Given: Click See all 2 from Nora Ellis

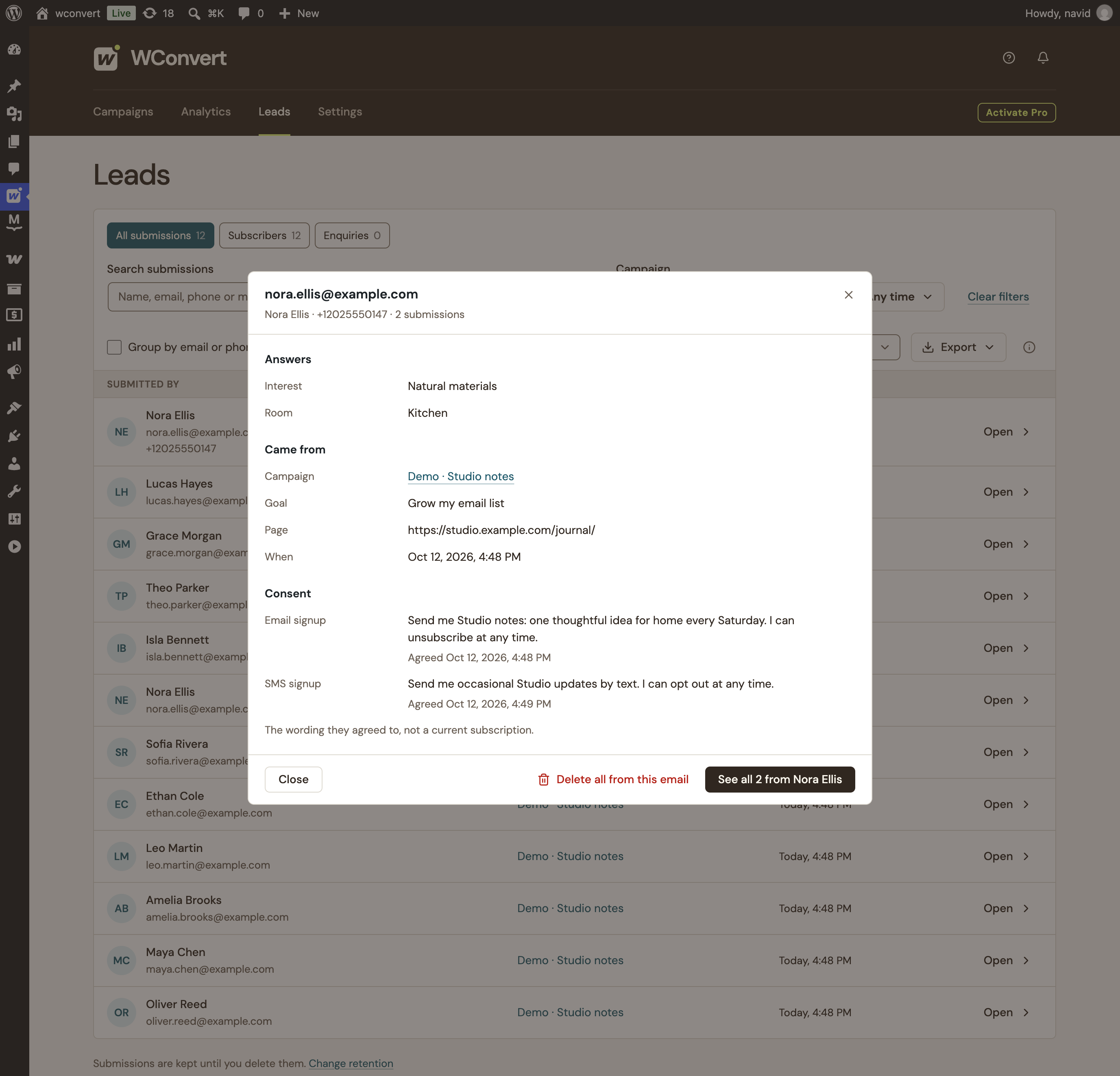Looking at the screenshot, I should 780,780.
